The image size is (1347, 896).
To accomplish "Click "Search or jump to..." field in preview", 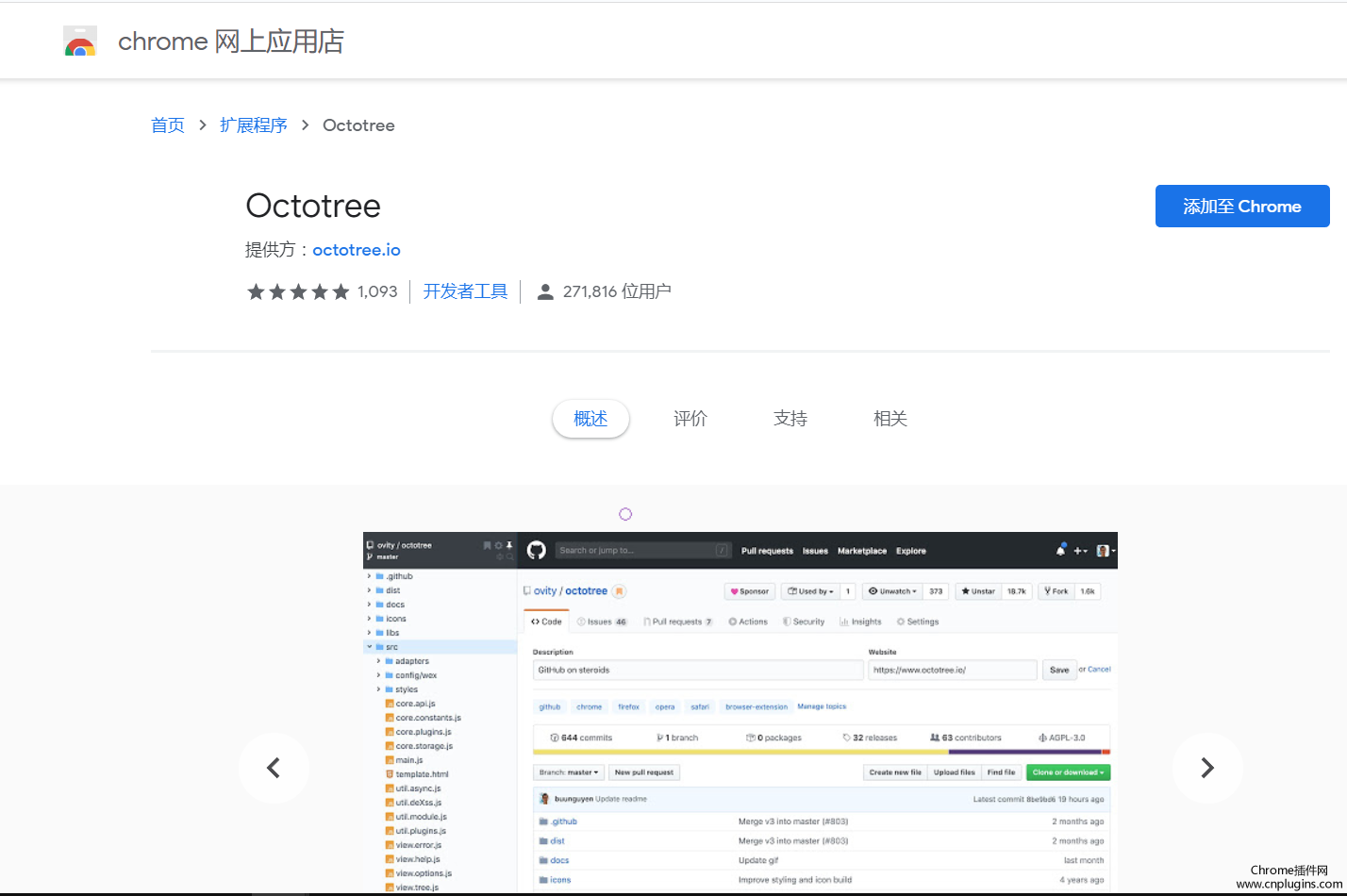I will pos(642,551).
